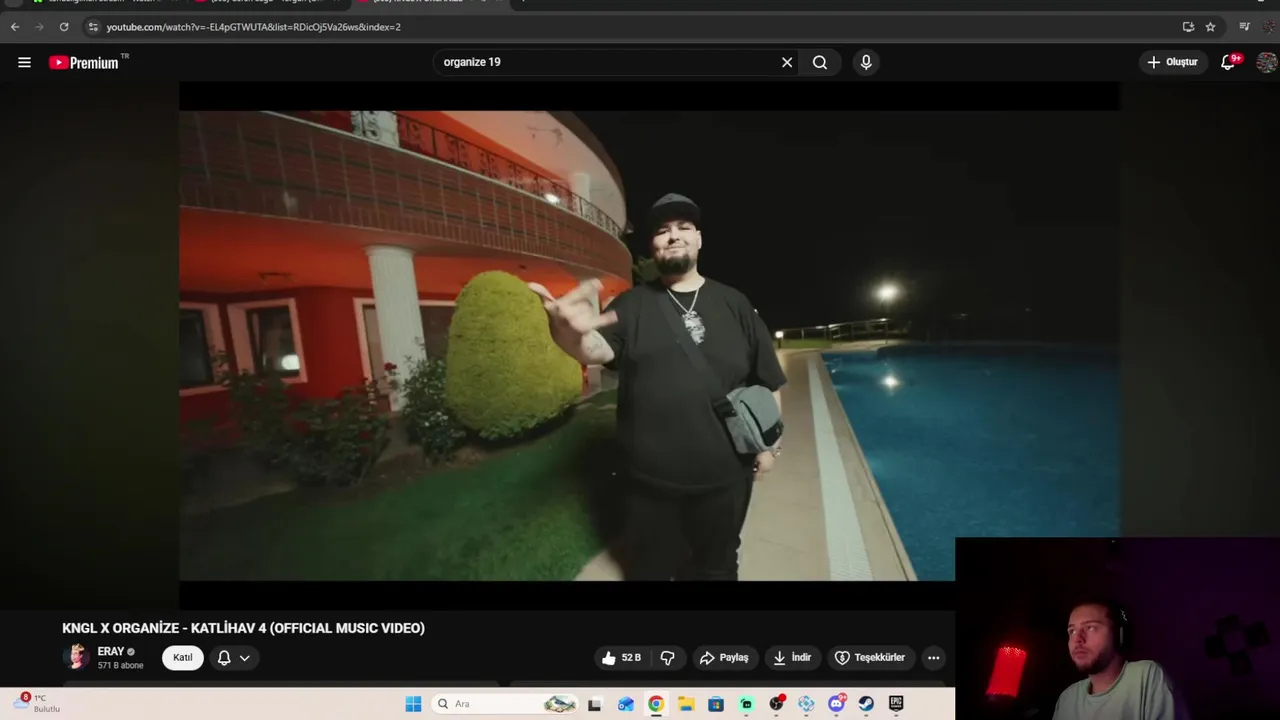This screenshot has width=1280, height=720.
Task: Open YouTube notifications bell
Action: pos(1228,62)
